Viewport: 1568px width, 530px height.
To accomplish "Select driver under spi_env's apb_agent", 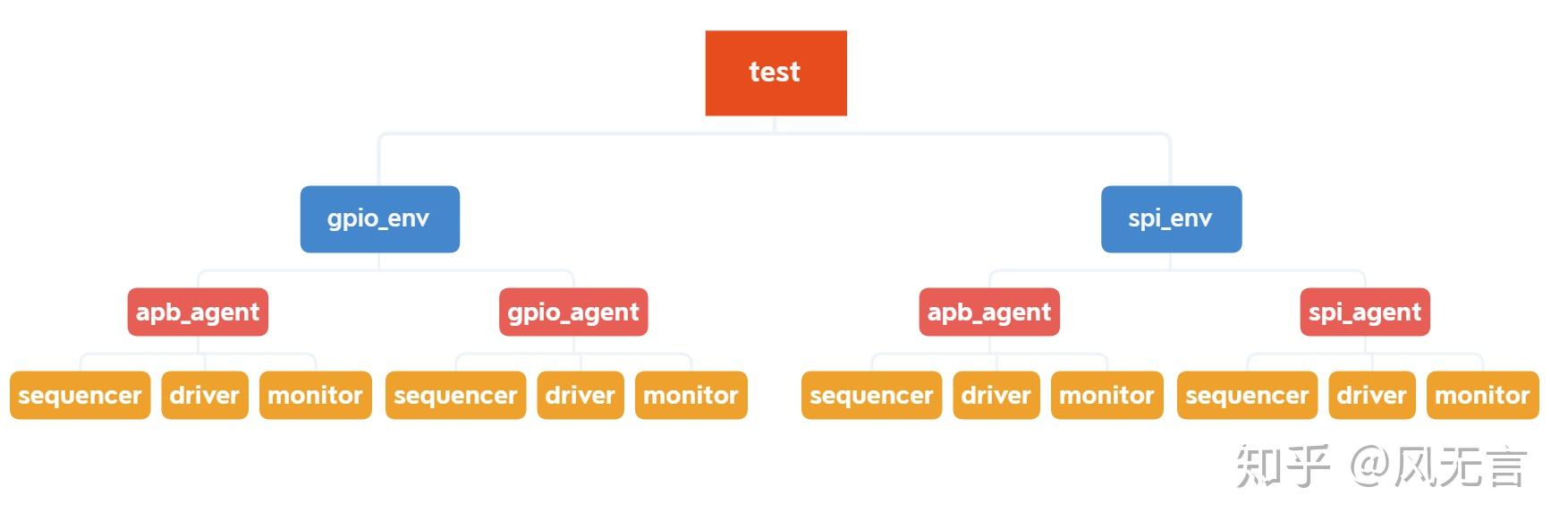I will (996, 395).
